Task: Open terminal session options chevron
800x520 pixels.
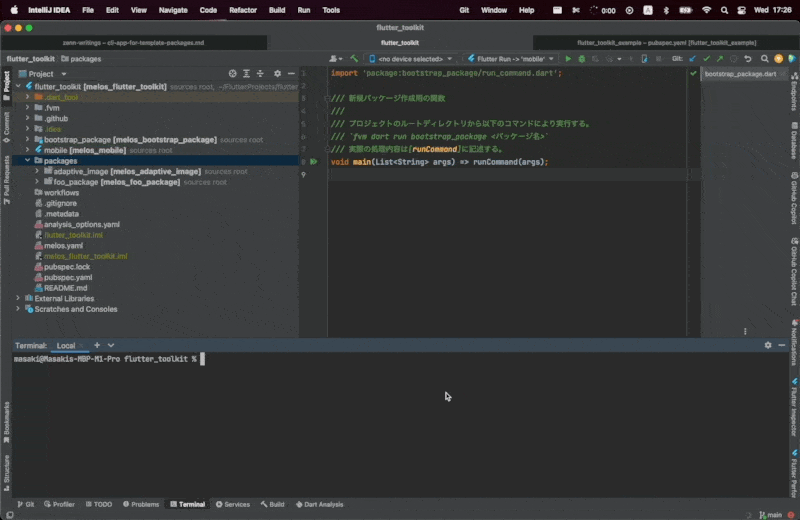Action: tap(111, 345)
